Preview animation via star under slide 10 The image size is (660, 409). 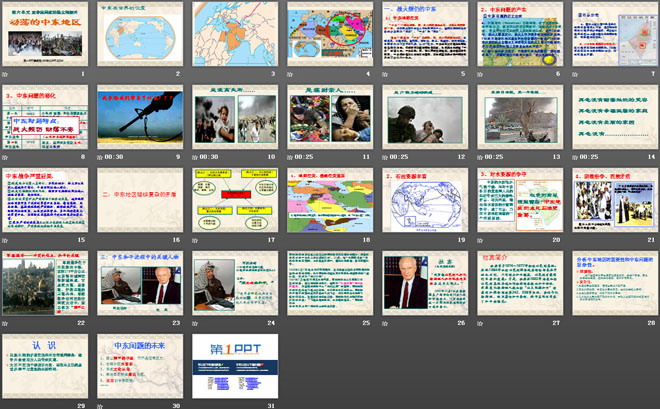click(x=195, y=157)
